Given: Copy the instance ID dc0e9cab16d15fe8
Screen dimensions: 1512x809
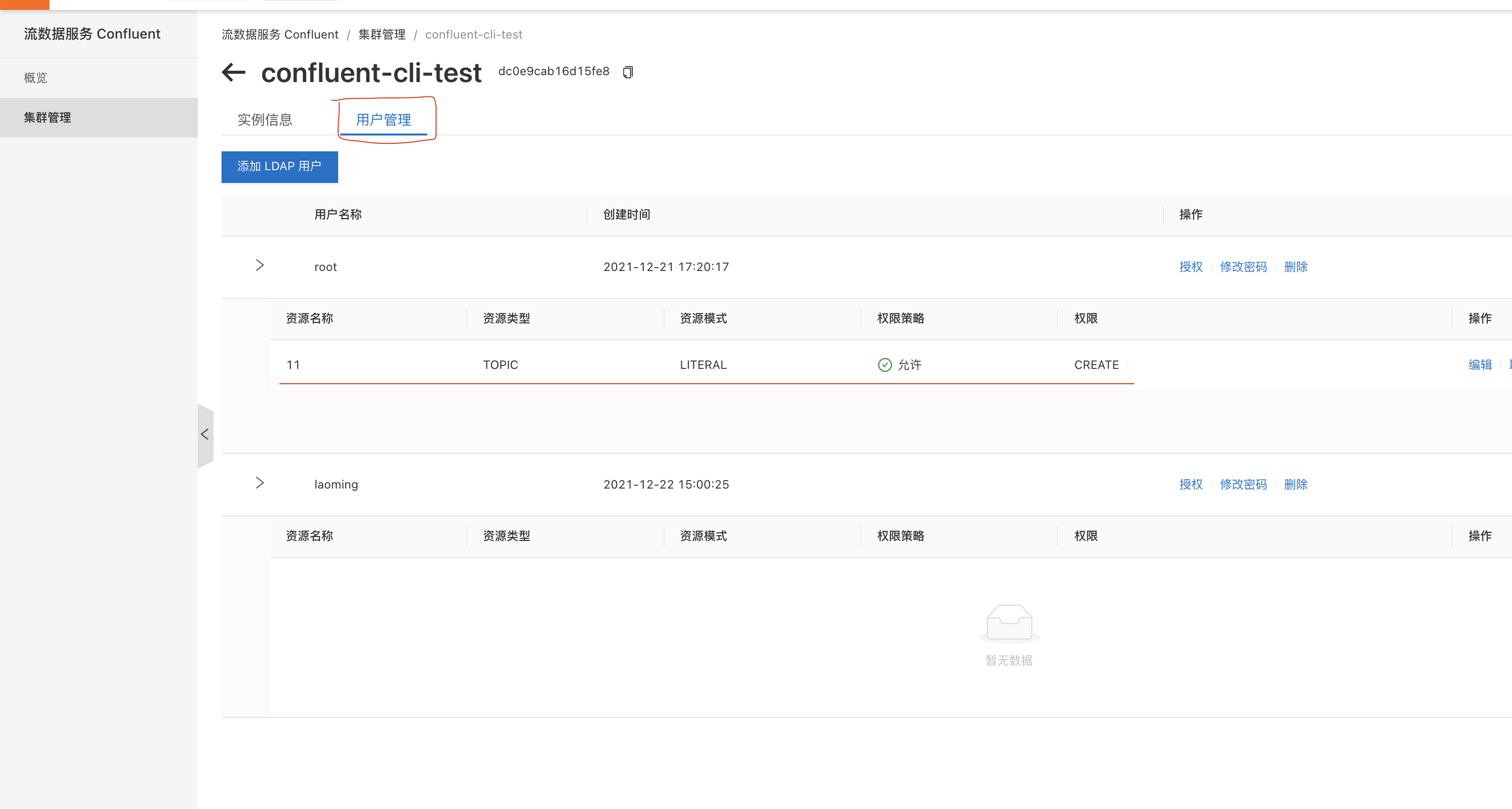Looking at the screenshot, I should click(627, 72).
